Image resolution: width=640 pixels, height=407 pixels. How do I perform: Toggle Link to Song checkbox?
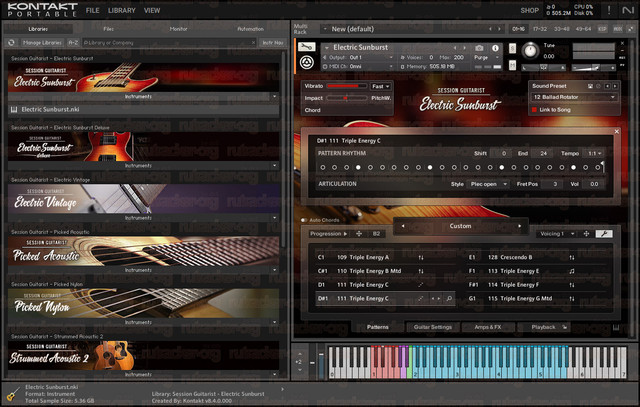(x=534, y=110)
